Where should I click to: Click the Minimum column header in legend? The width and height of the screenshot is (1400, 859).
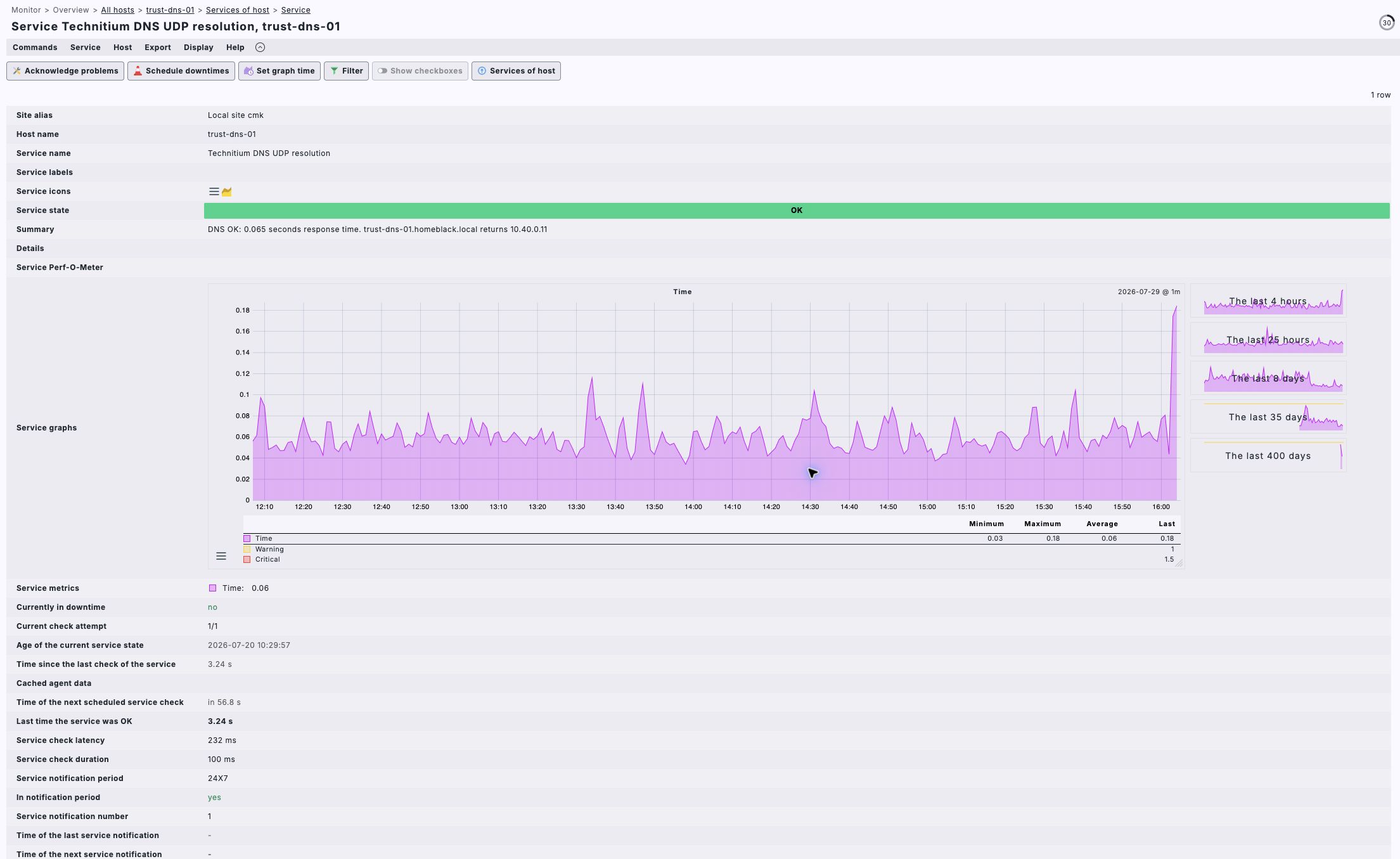[986, 524]
